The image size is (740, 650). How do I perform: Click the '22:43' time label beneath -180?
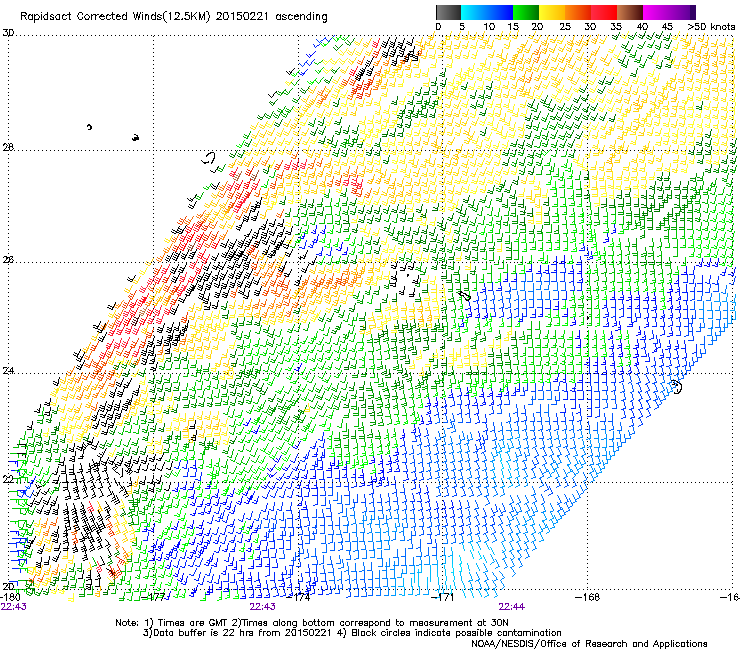pos(14,607)
